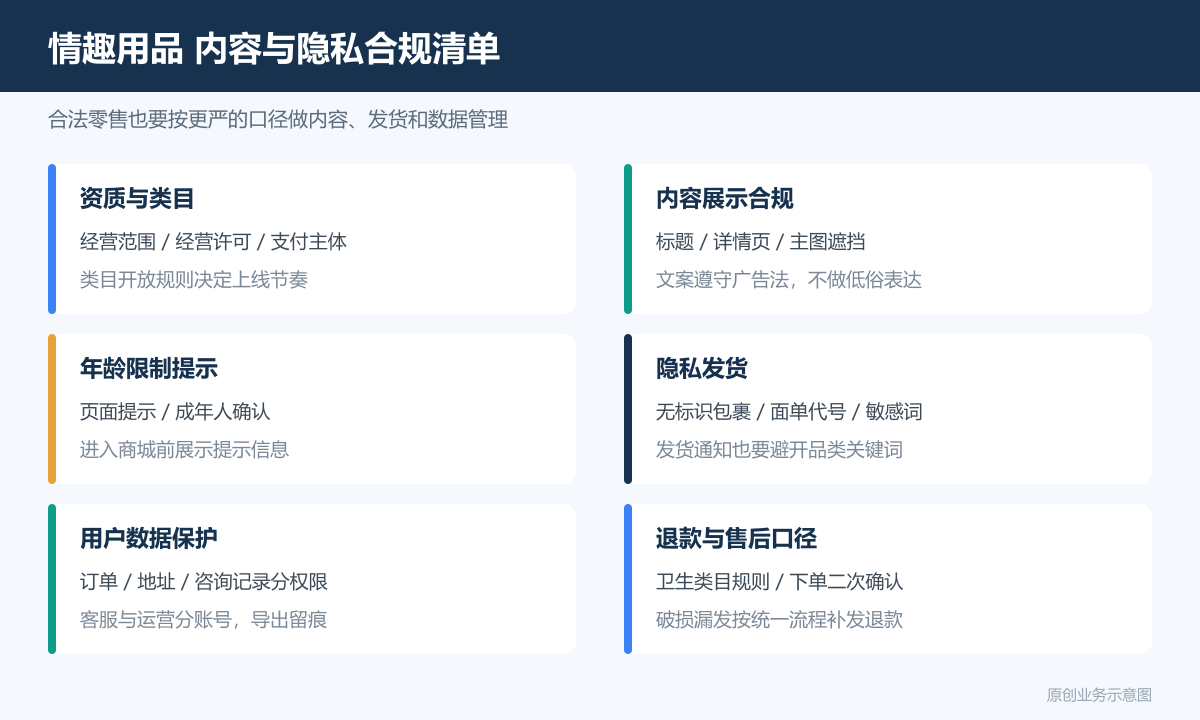Click the text 页面提示 / 成年人确认
Image resolution: width=1200 pixels, height=720 pixels.
(175, 411)
